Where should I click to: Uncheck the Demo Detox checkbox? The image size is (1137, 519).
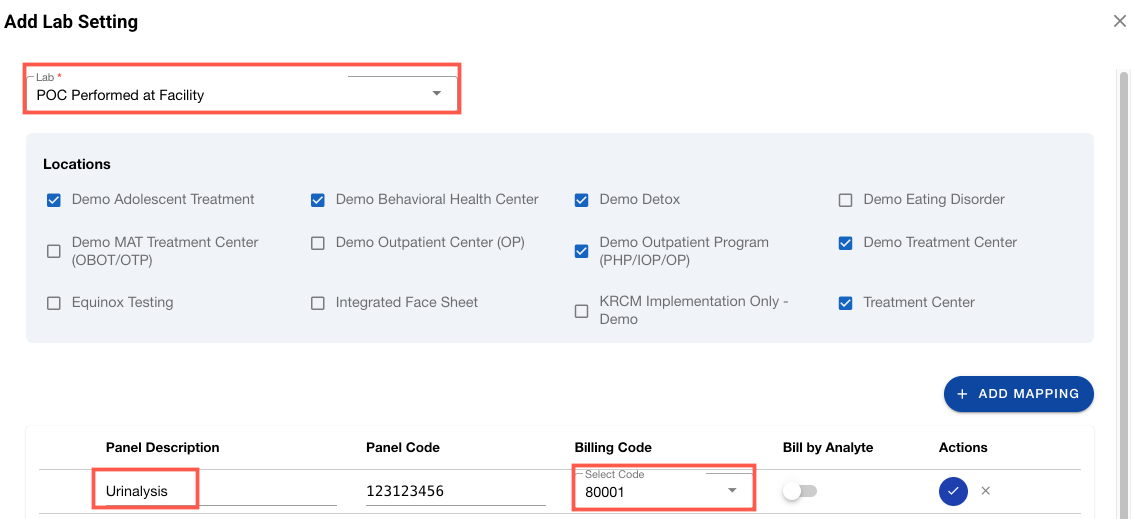(x=582, y=201)
